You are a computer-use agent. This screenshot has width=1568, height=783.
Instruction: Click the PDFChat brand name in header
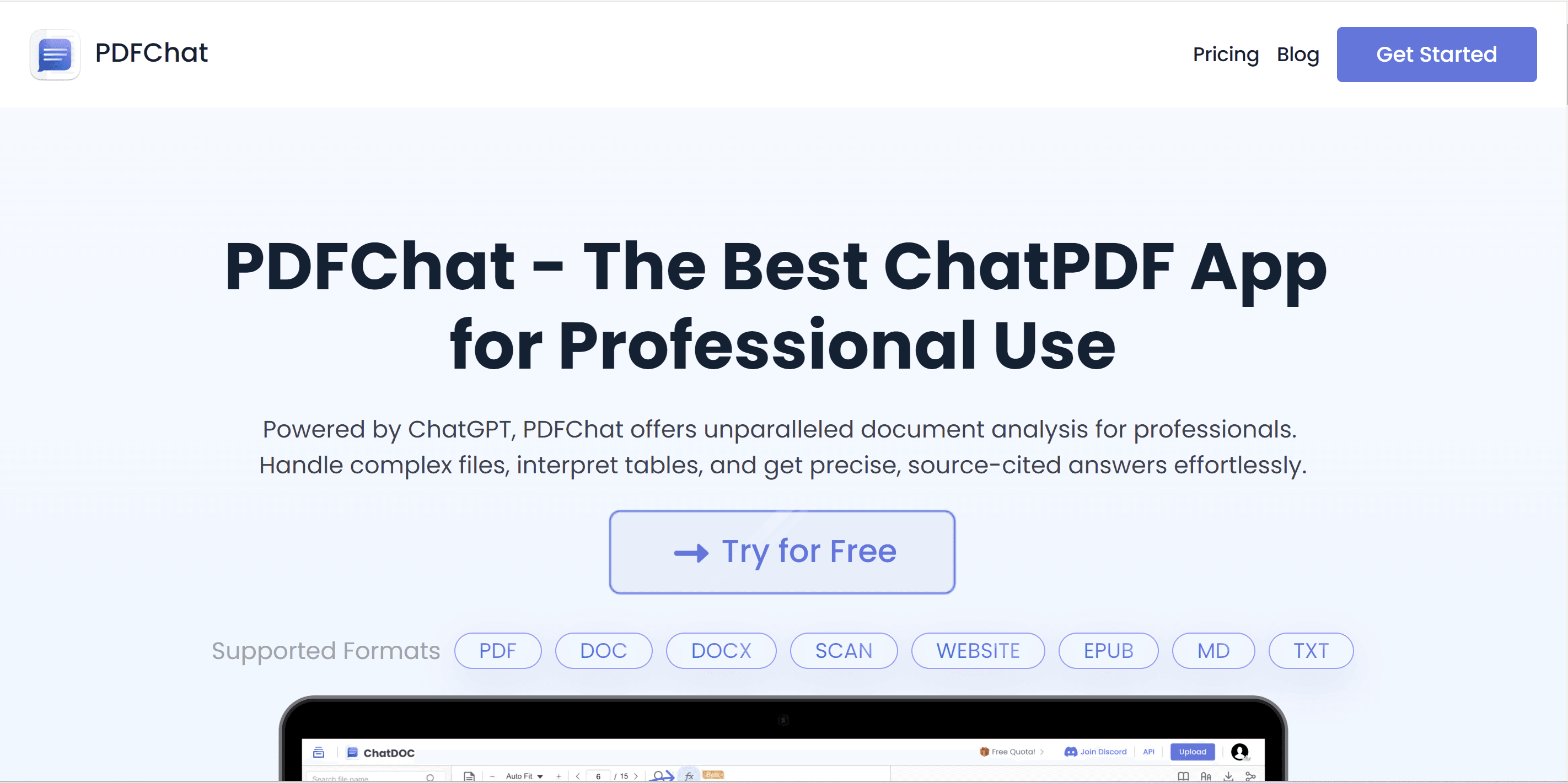tap(152, 53)
